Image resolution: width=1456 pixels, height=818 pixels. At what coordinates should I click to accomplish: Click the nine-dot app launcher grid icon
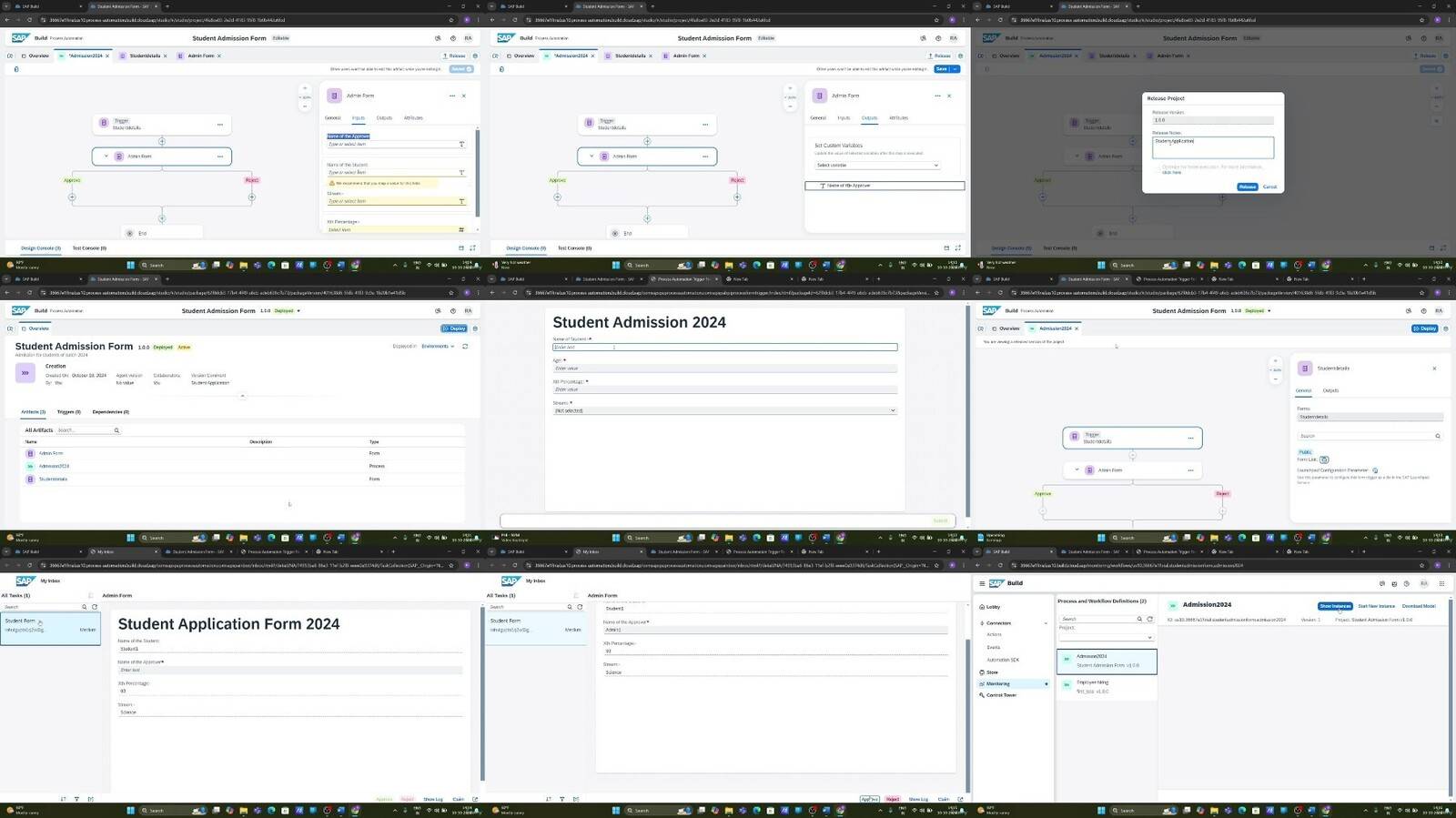point(1441,583)
